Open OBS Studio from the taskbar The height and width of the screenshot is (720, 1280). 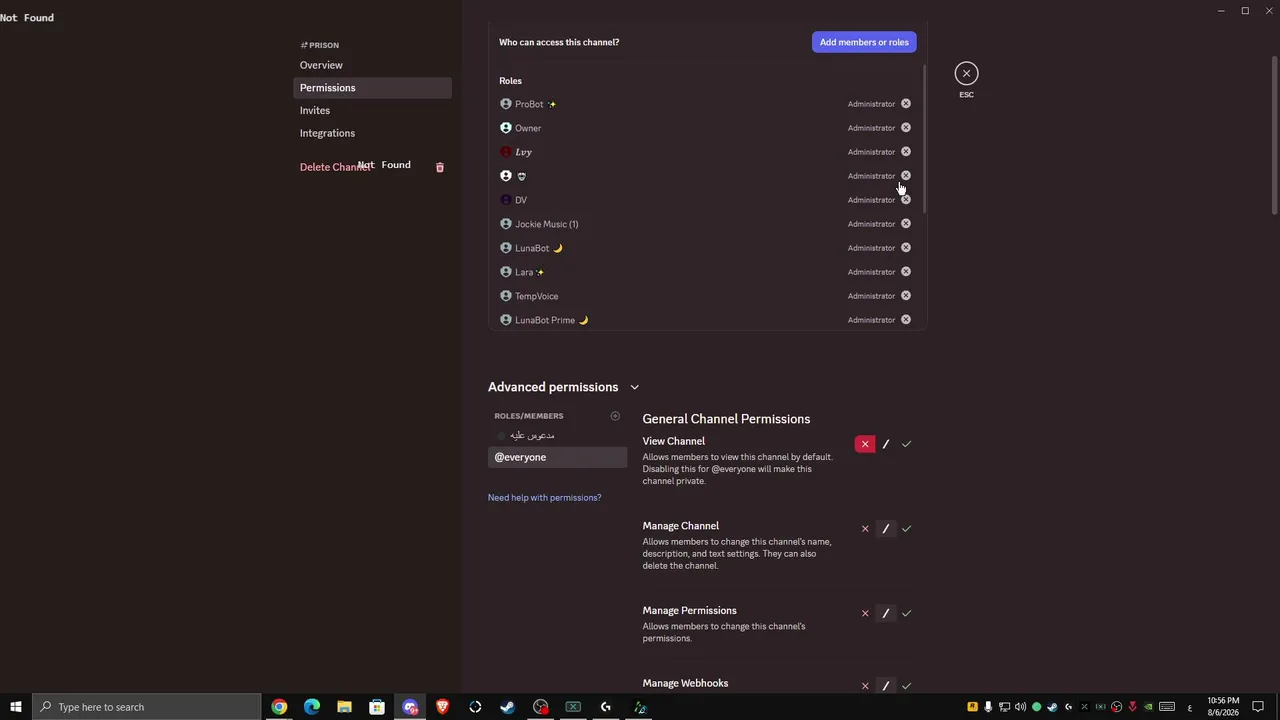[x=541, y=707]
